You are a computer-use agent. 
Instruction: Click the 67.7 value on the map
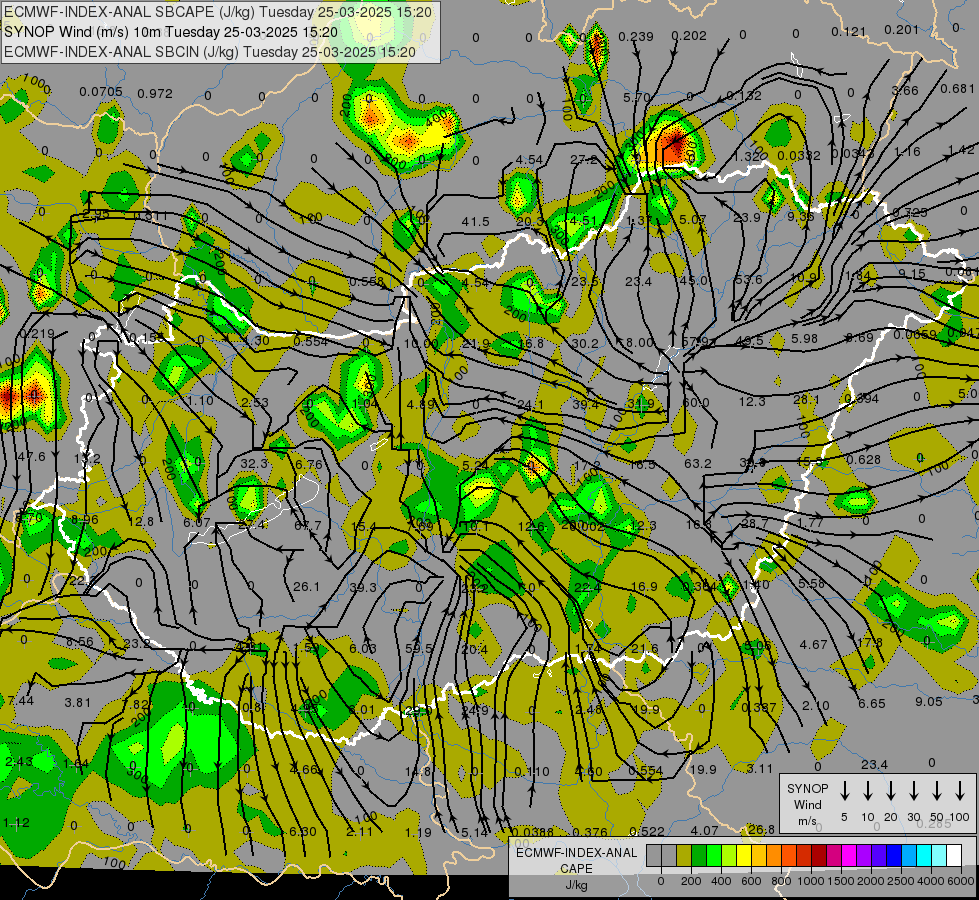[x=308, y=525]
